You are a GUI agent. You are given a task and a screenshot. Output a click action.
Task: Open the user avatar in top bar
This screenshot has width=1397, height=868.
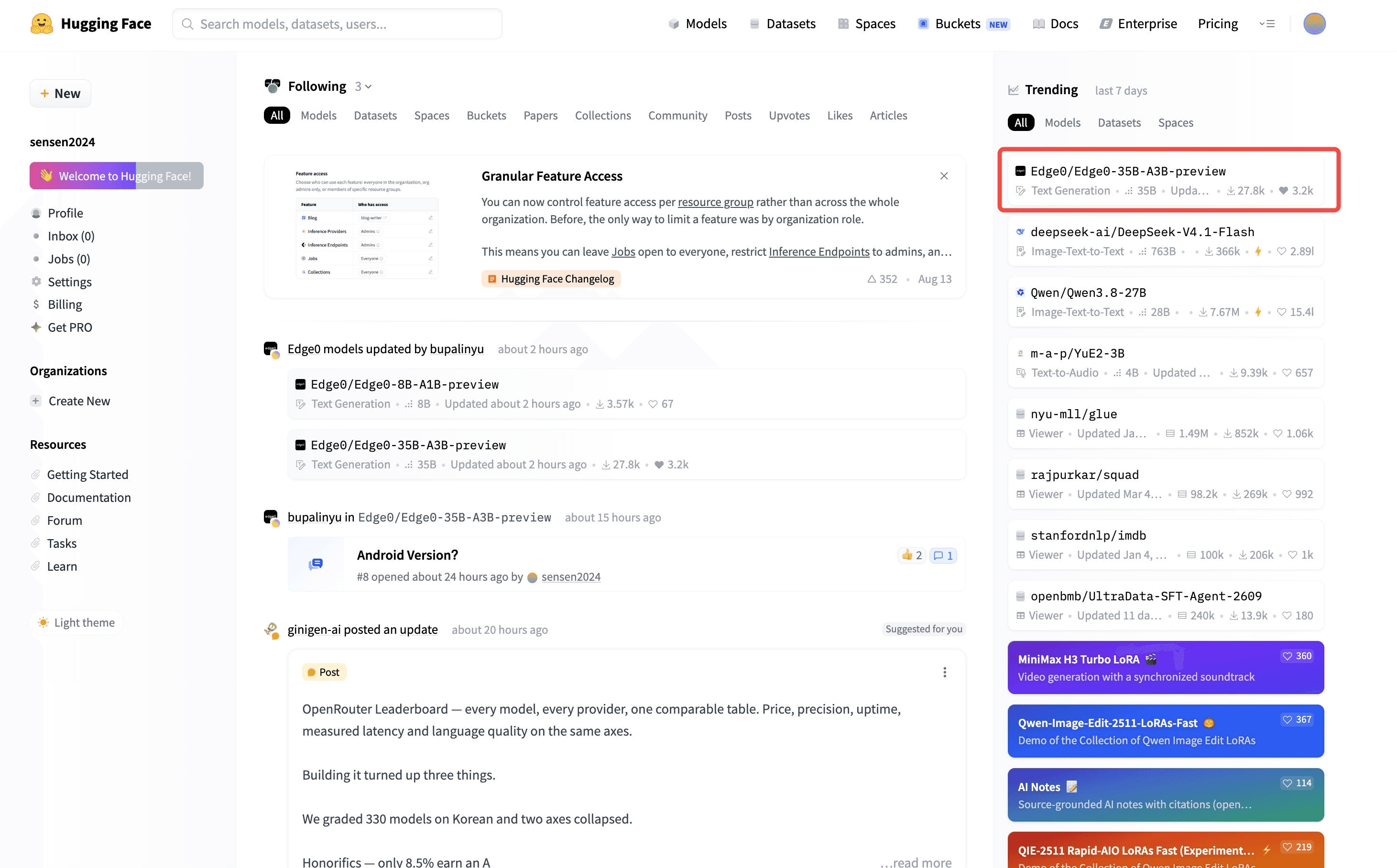(1314, 23)
